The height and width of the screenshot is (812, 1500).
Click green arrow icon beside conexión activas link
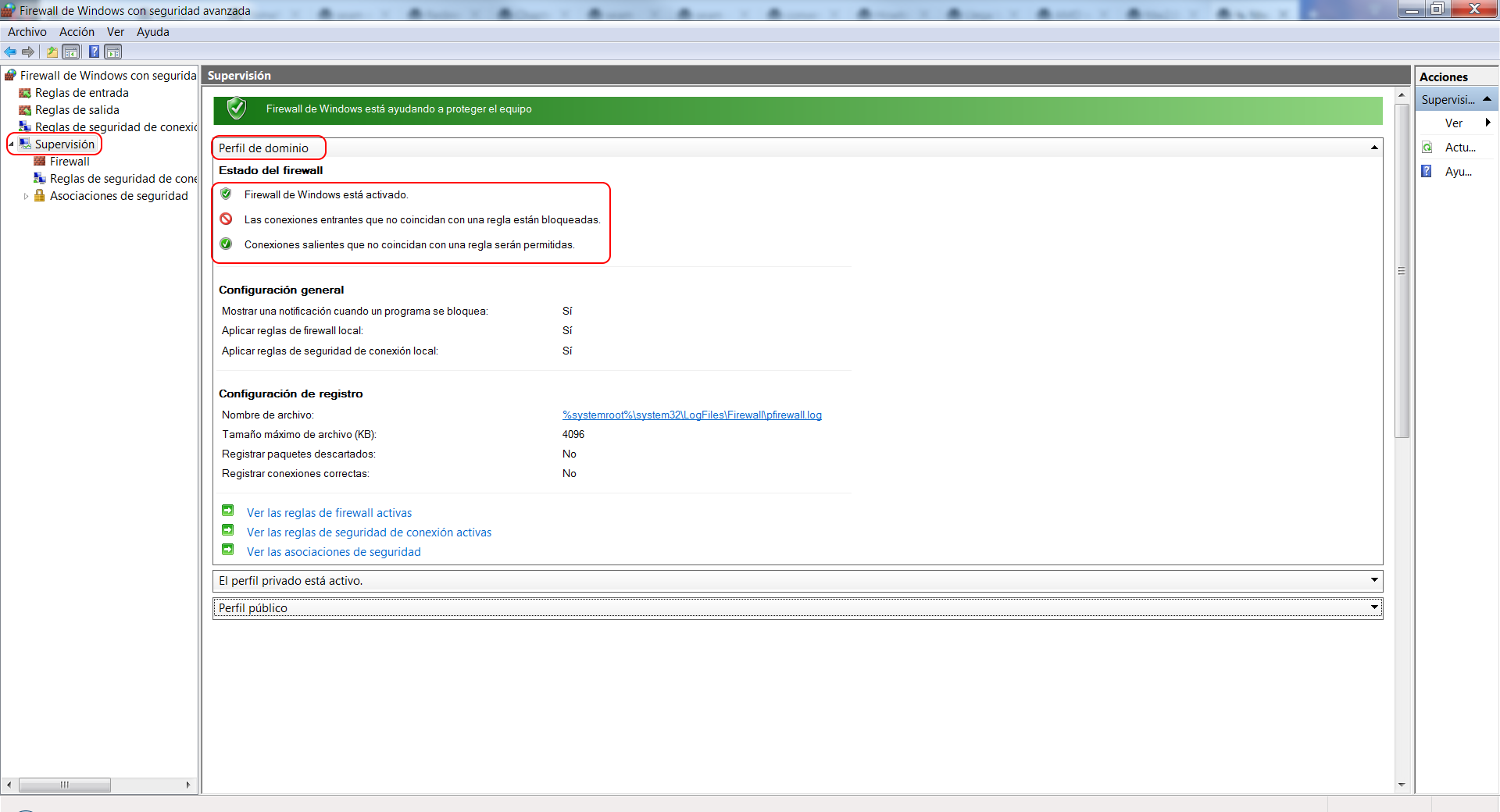point(228,530)
